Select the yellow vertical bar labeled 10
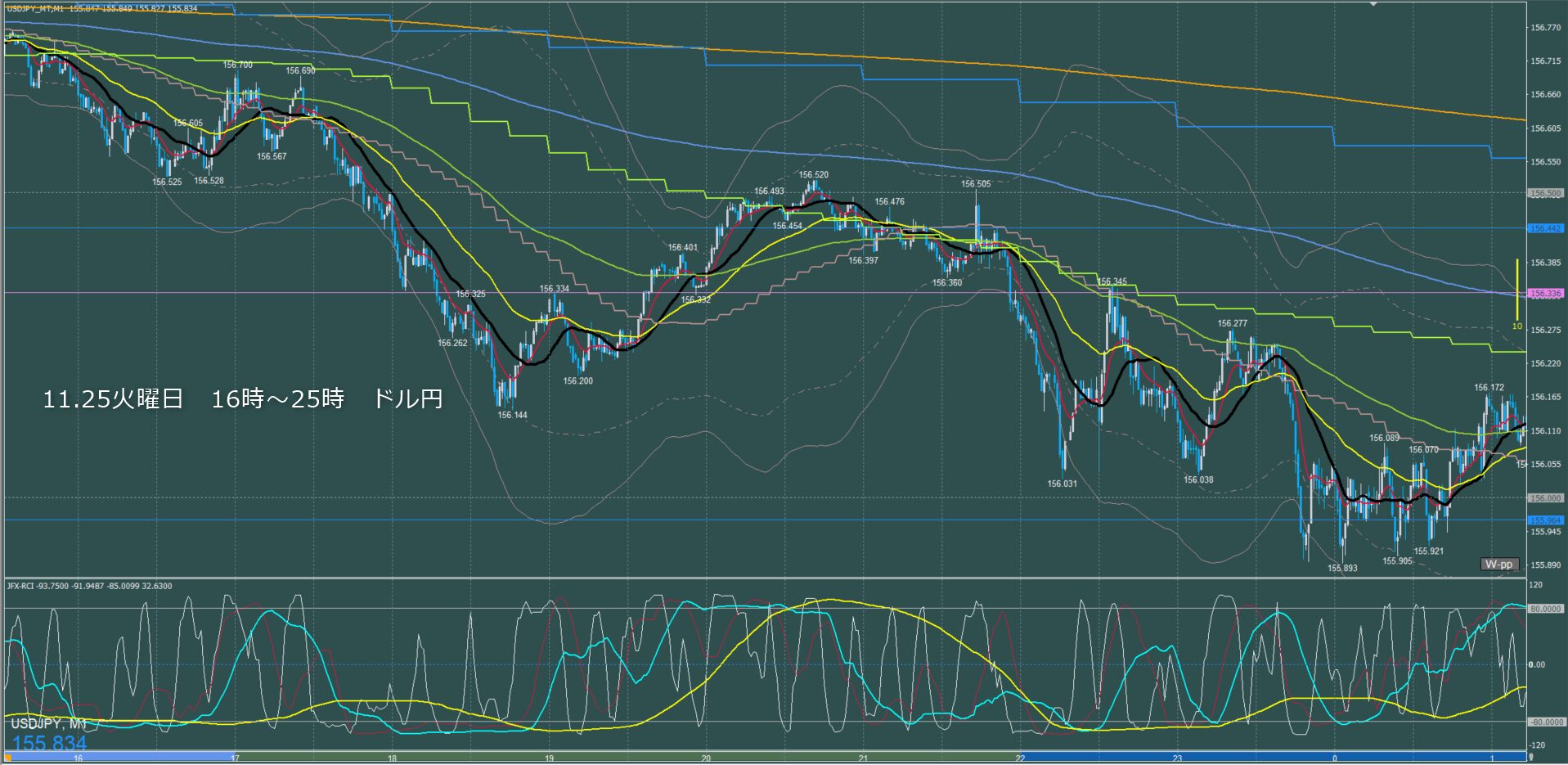Screen dimensions: 1568x765 (x=1516, y=290)
